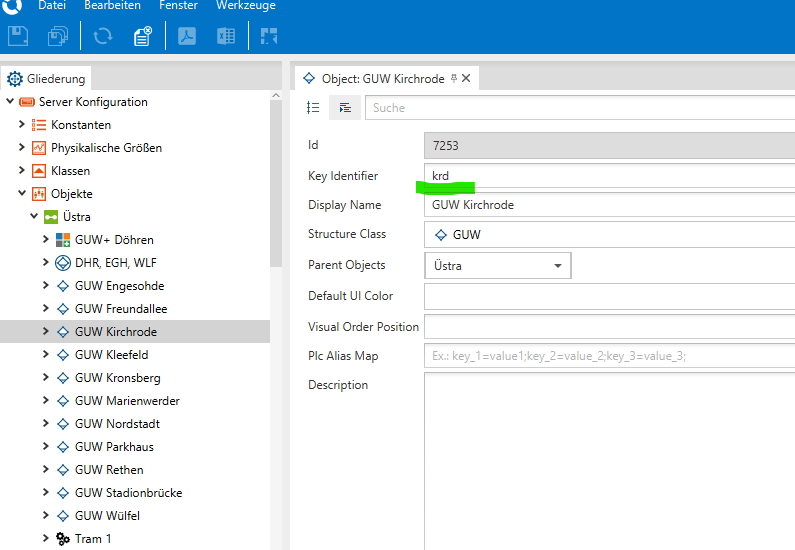The width and height of the screenshot is (795, 550).
Task: Click the list view icon beside search
Action: click(313, 107)
